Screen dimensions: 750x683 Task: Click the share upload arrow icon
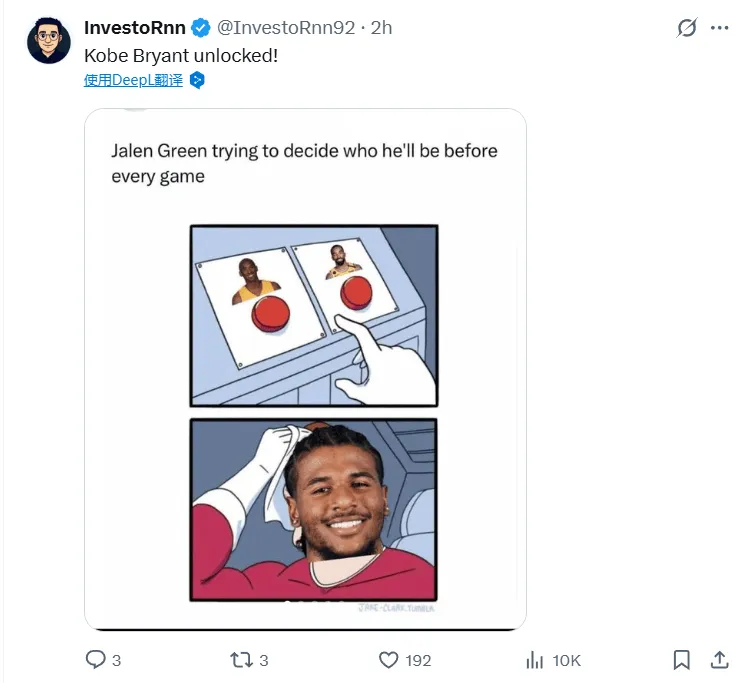coord(719,659)
